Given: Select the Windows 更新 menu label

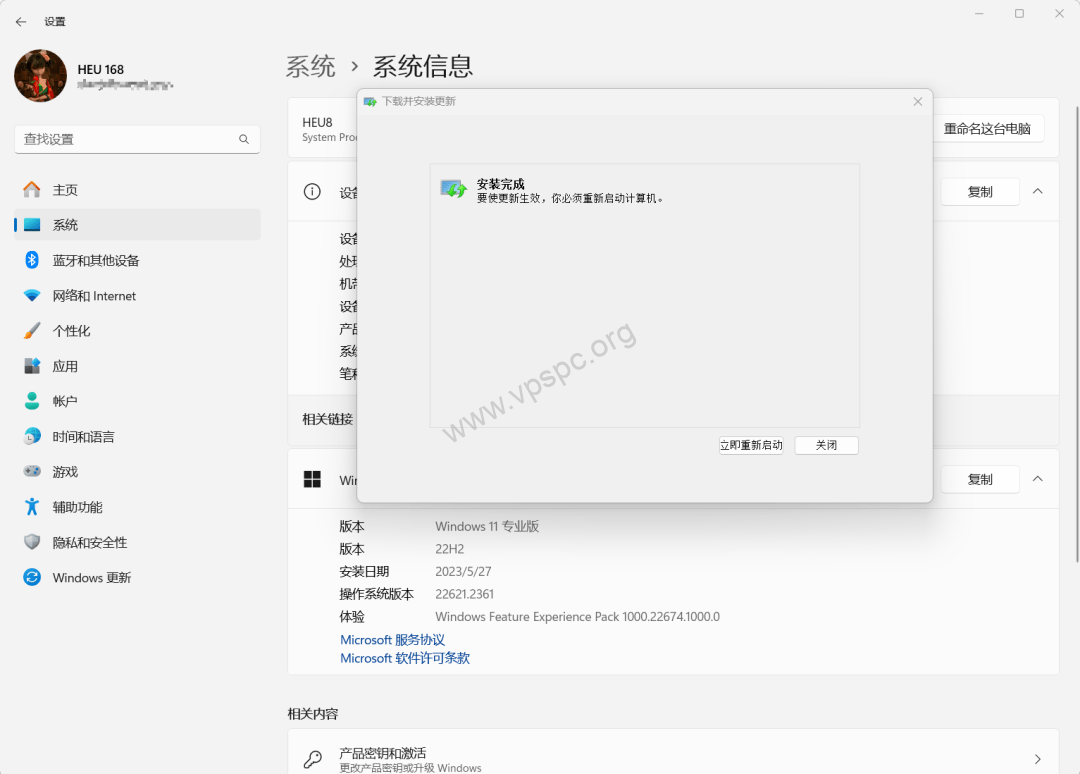Looking at the screenshot, I should point(92,578).
